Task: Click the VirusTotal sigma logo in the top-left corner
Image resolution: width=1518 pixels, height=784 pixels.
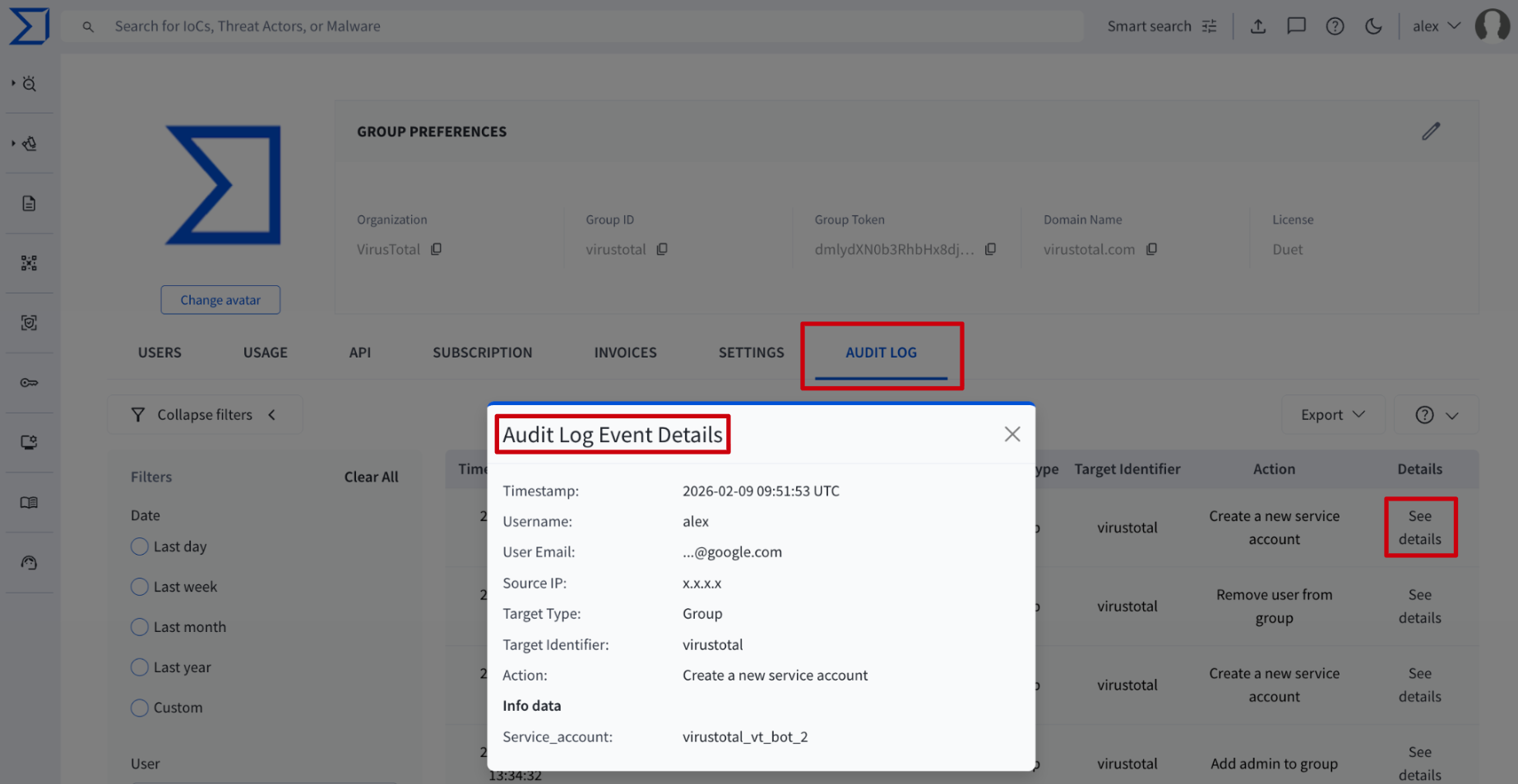Action: pos(30,25)
